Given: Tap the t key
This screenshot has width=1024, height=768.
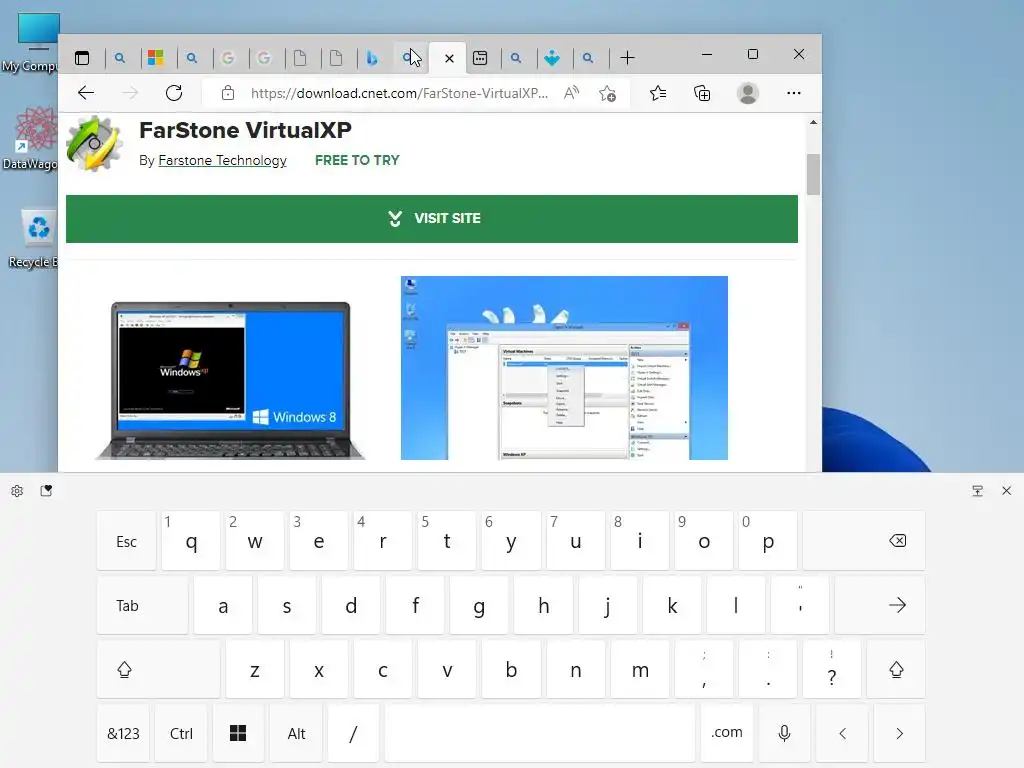Looking at the screenshot, I should point(447,541).
